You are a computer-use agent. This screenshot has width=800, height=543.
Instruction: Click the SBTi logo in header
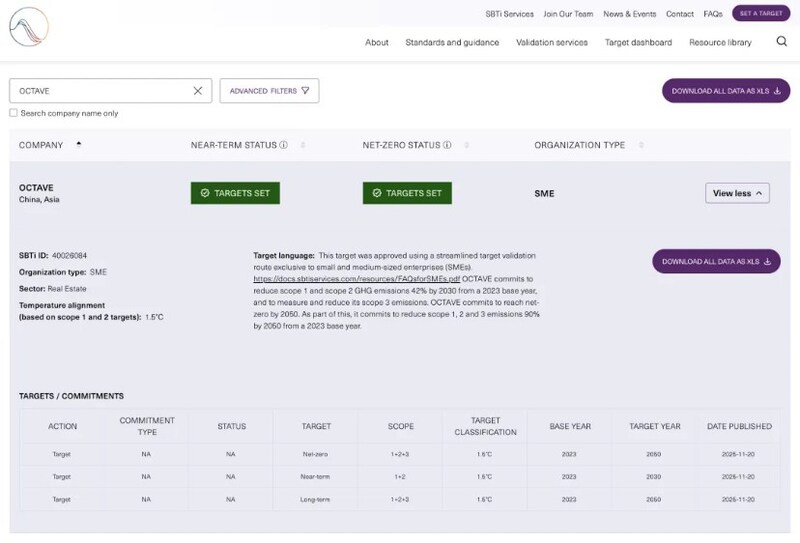[x=29, y=27]
